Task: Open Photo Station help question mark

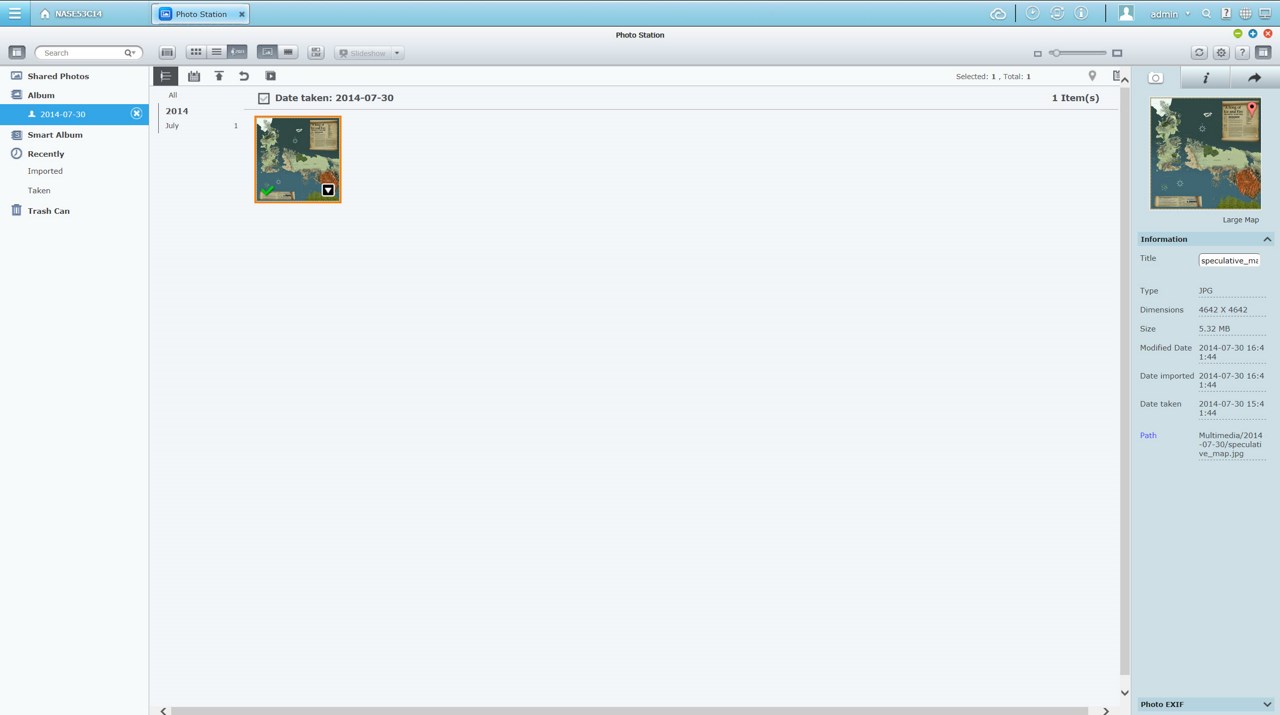Action: pyautogui.click(x=1242, y=52)
